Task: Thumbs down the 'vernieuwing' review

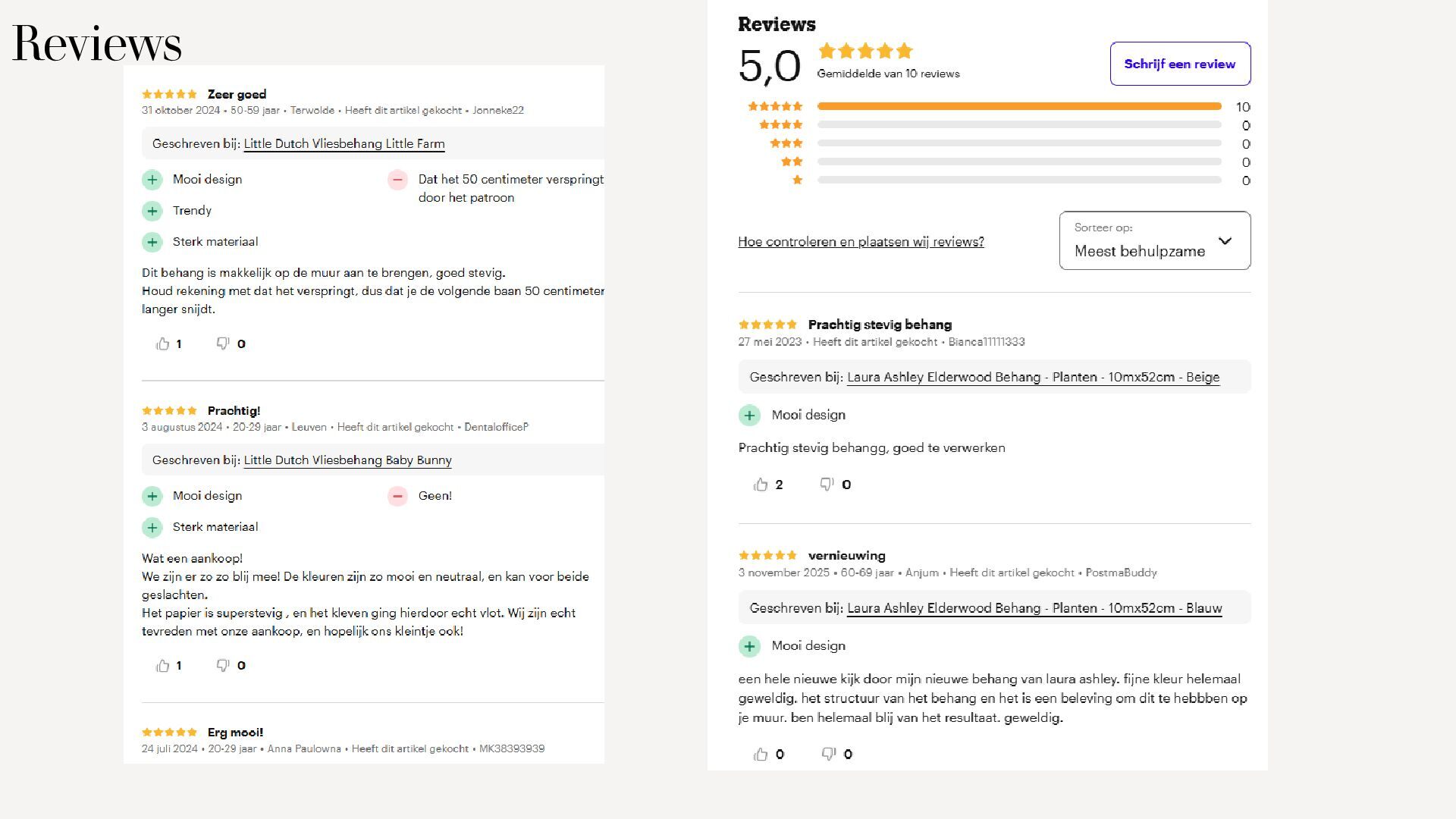Action: click(x=829, y=755)
